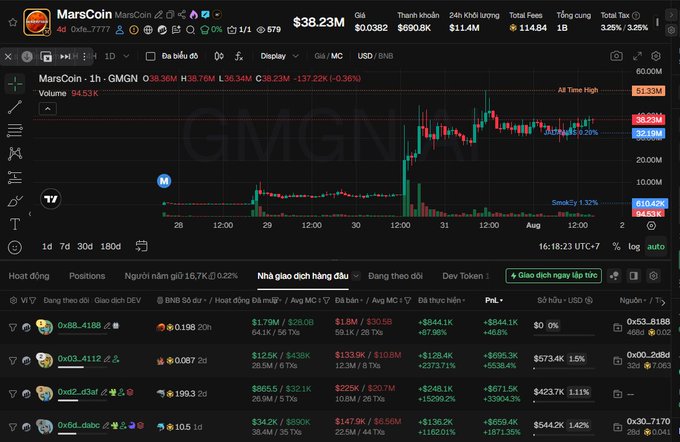
Task: Add MarsCoin to favorites with star icon
Action: tap(13, 22)
